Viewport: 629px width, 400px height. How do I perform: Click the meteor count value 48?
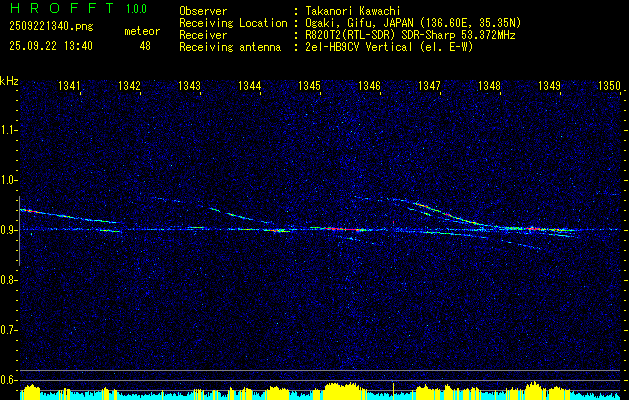145,46
